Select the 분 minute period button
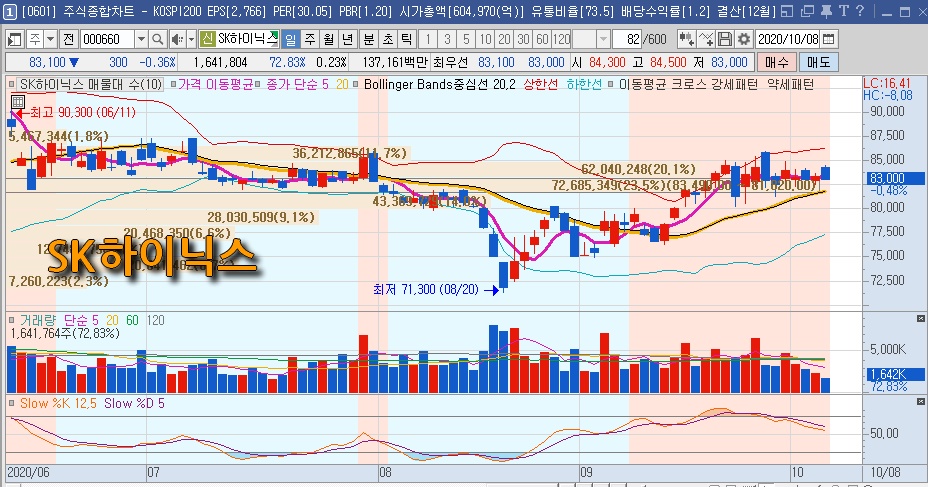Screen dimensions: 928x487 [368, 40]
